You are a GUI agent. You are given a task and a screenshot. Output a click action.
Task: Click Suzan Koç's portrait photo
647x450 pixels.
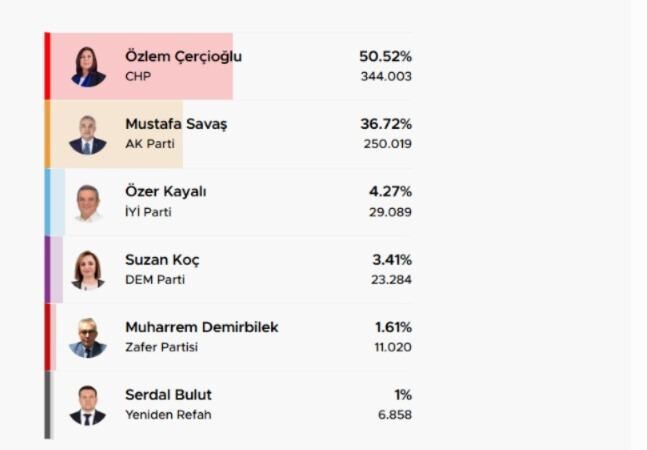(x=88, y=270)
